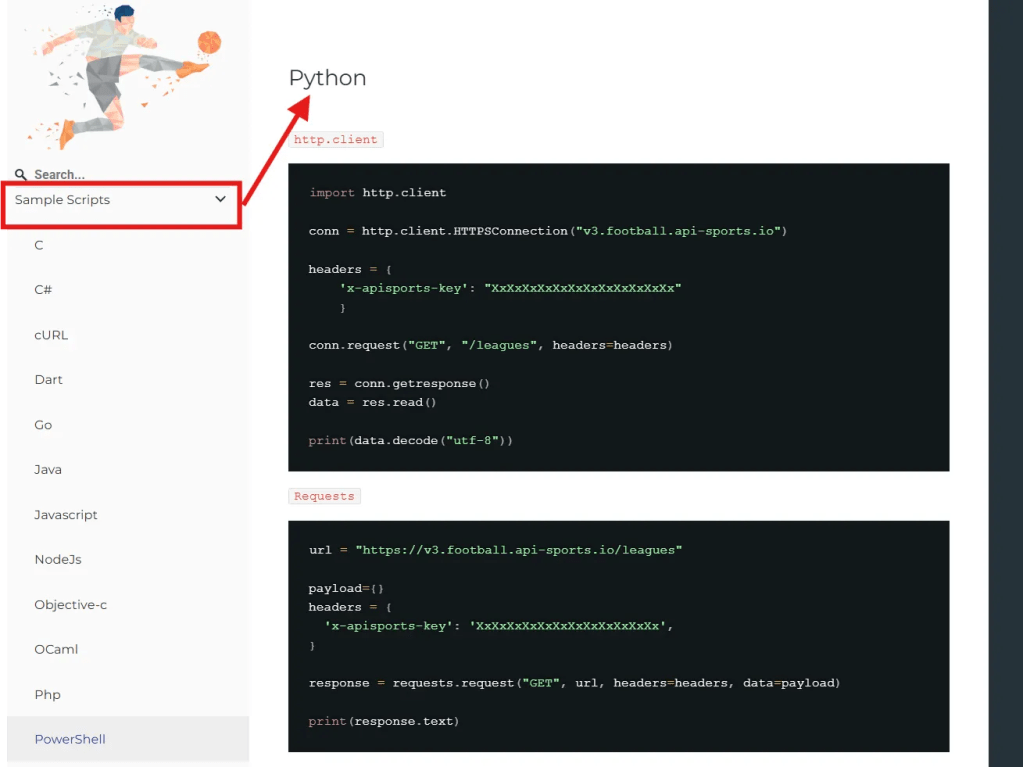Screen dimensions: 1023x767
Task: Open the Go sample script
Action: [x=43, y=425]
